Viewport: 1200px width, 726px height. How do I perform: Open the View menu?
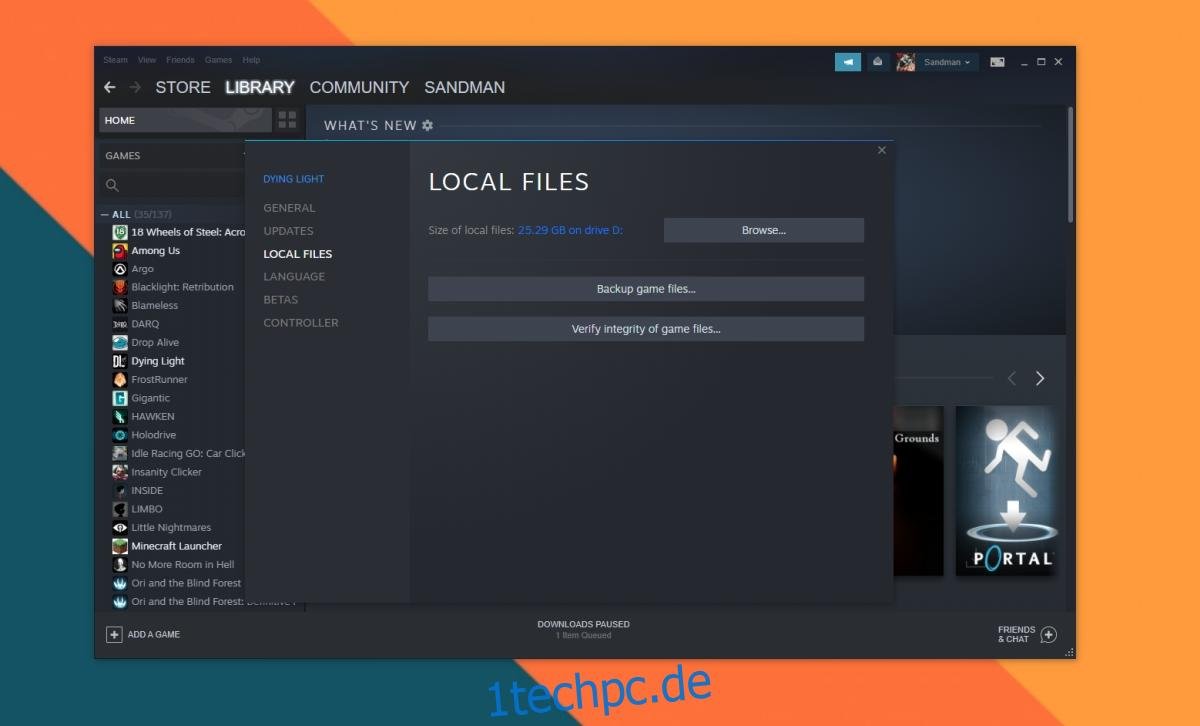click(x=147, y=60)
